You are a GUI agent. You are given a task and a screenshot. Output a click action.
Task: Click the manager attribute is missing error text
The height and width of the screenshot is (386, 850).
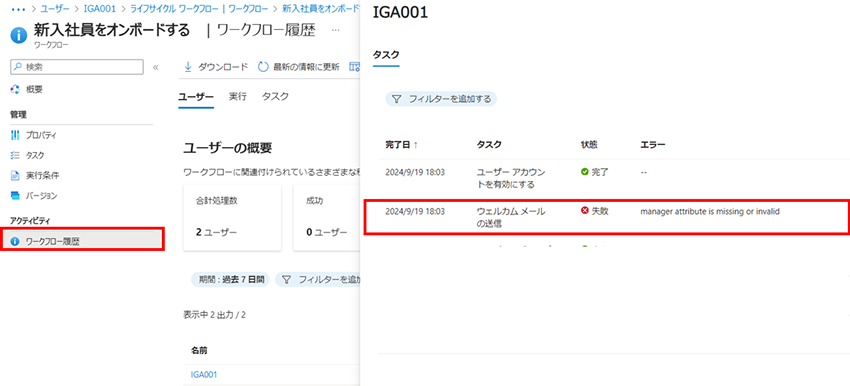[x=710, y=211]
